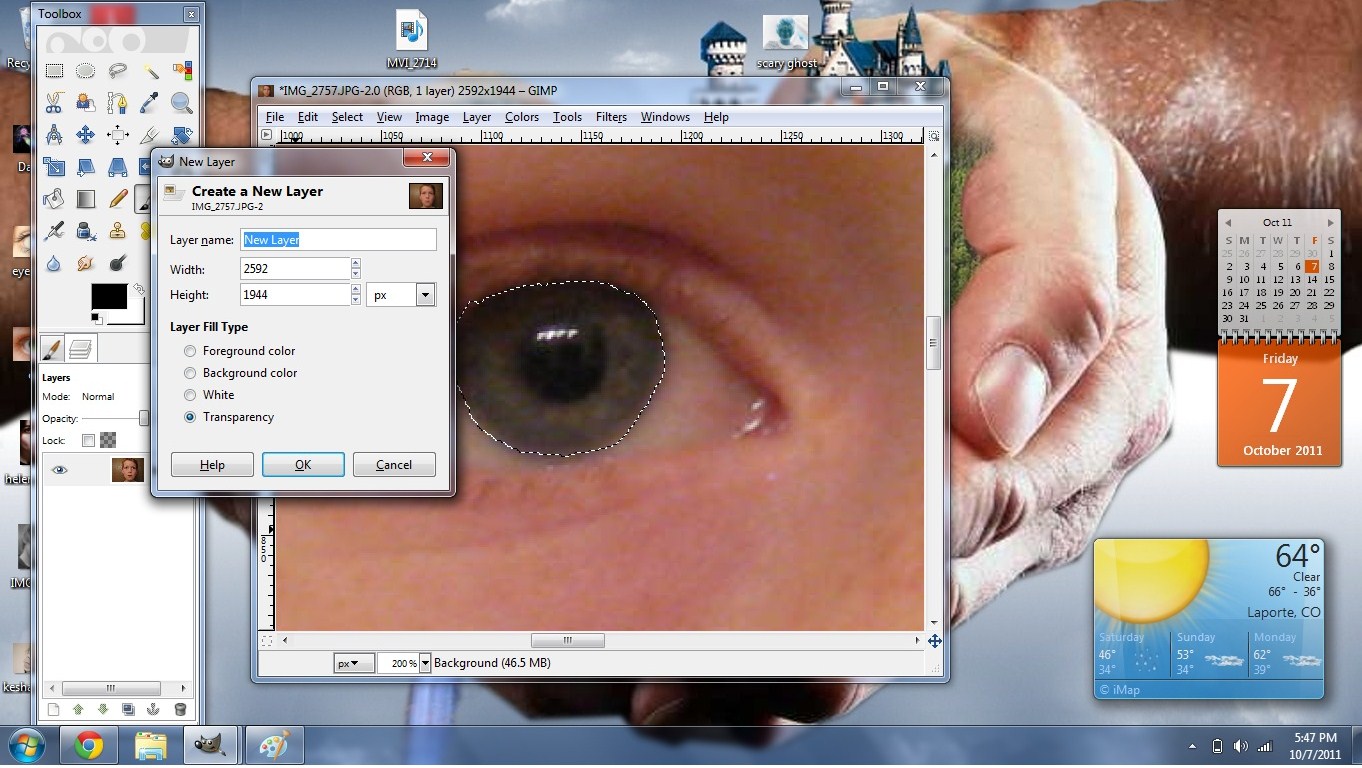Select the Free Select lasso tool
This screenshot has width=1362, height=768.
click(x=118, y=71)
